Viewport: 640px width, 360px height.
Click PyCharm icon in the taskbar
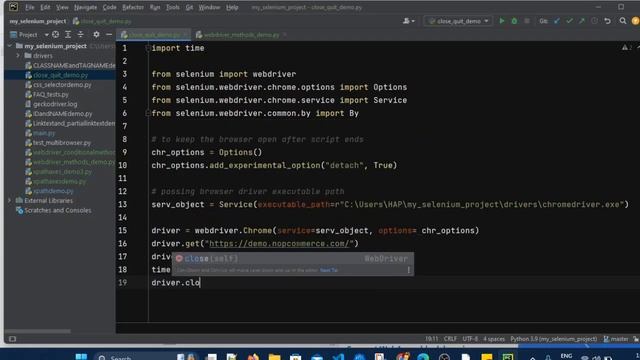pos(508,357)
